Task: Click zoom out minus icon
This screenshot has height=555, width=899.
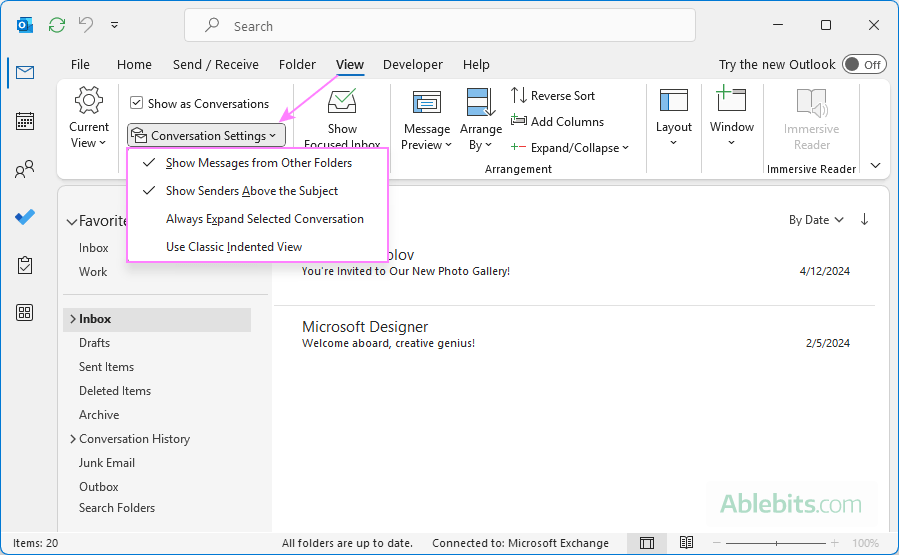Action: point(717,542)
